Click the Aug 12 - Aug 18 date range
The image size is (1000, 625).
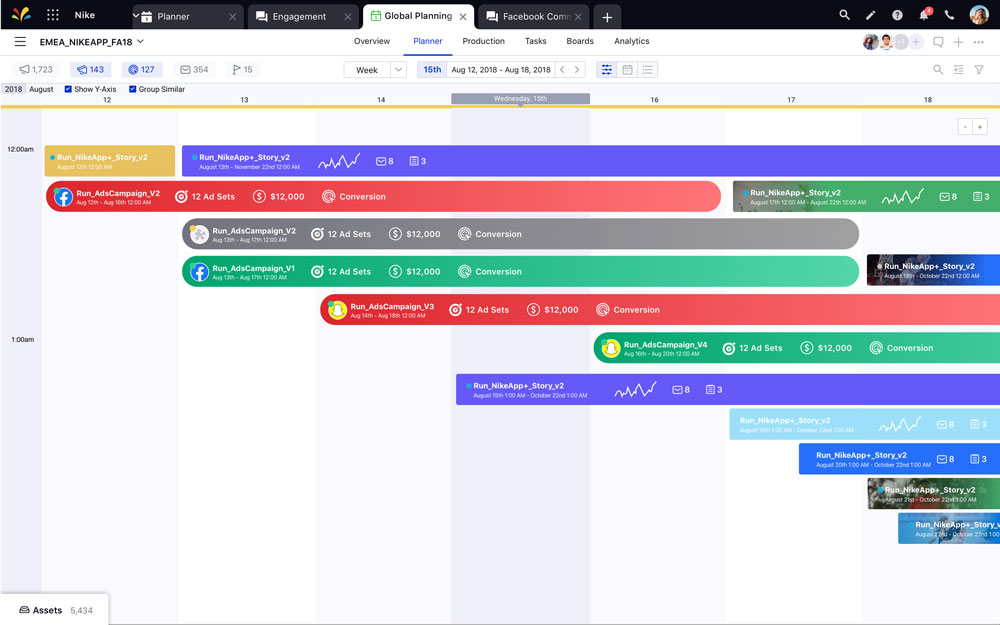coord(501,70)
